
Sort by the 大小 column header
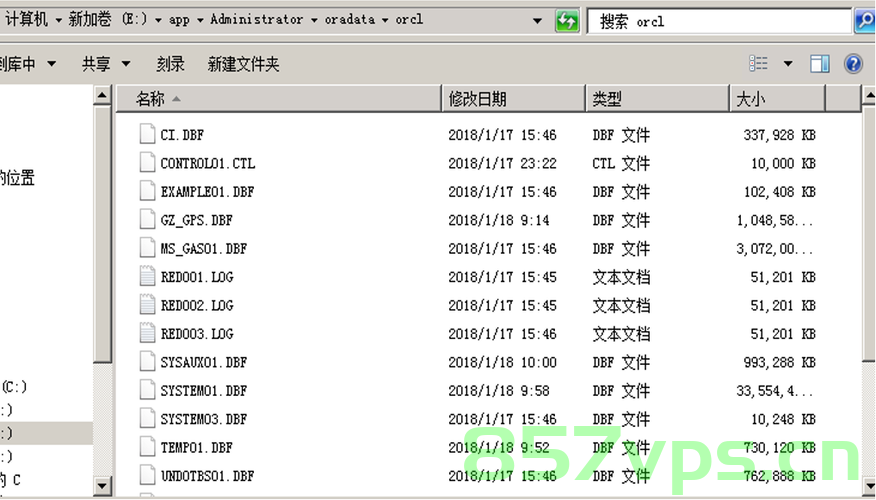(777, 99)
